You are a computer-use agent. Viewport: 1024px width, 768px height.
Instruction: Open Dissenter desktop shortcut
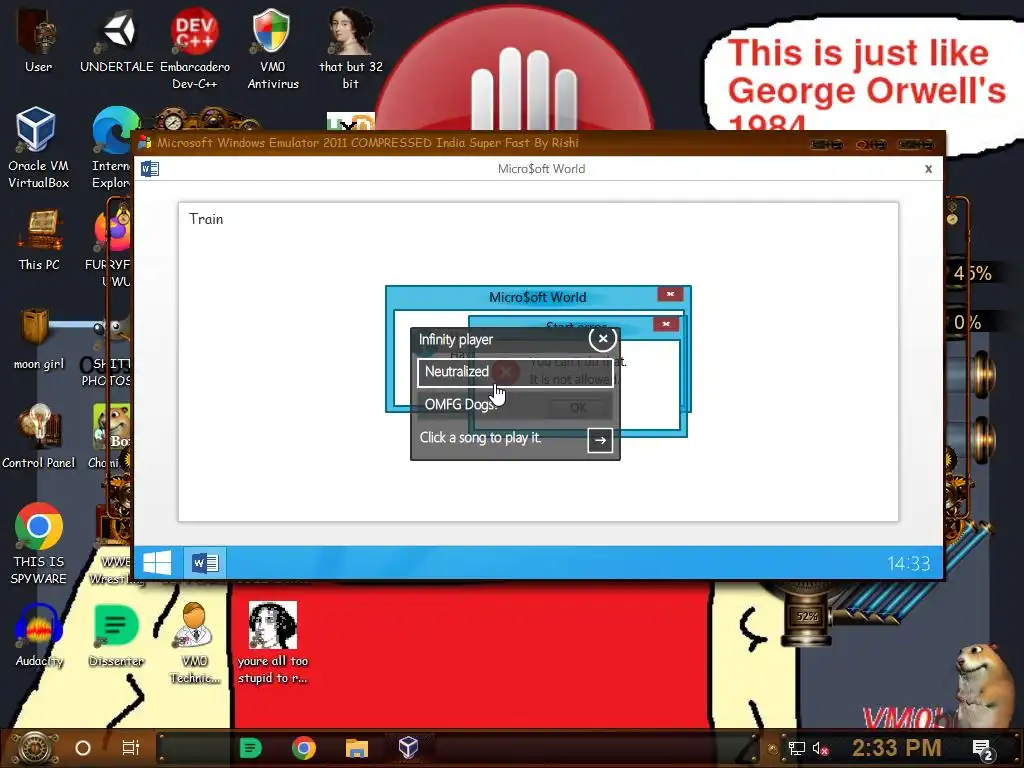pos(116,635)
